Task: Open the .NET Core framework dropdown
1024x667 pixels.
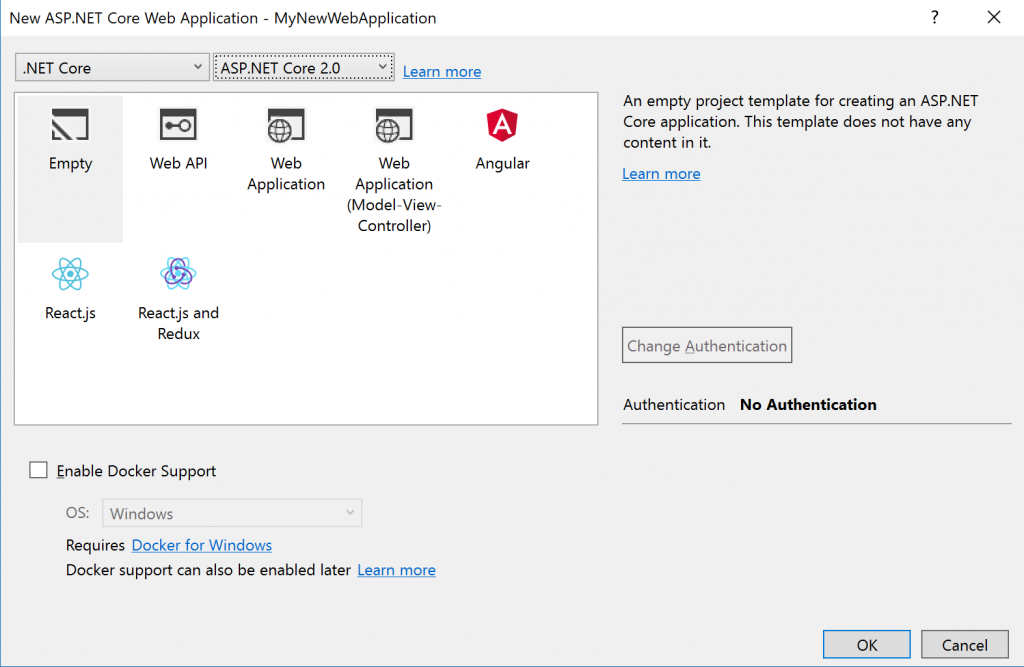Action: (111, 66)
